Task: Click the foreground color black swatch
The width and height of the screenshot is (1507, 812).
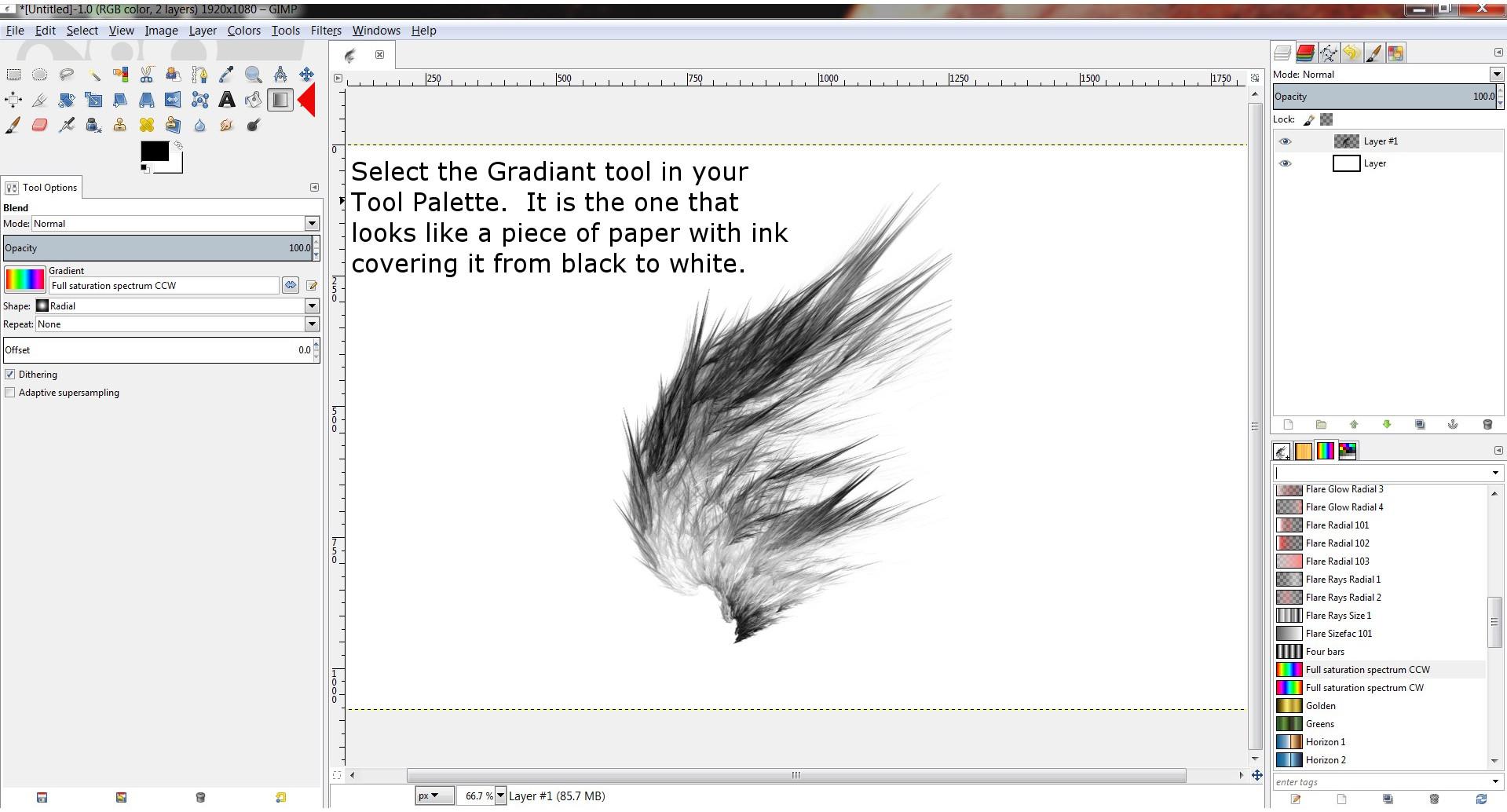Action: (x=154, y=151)
